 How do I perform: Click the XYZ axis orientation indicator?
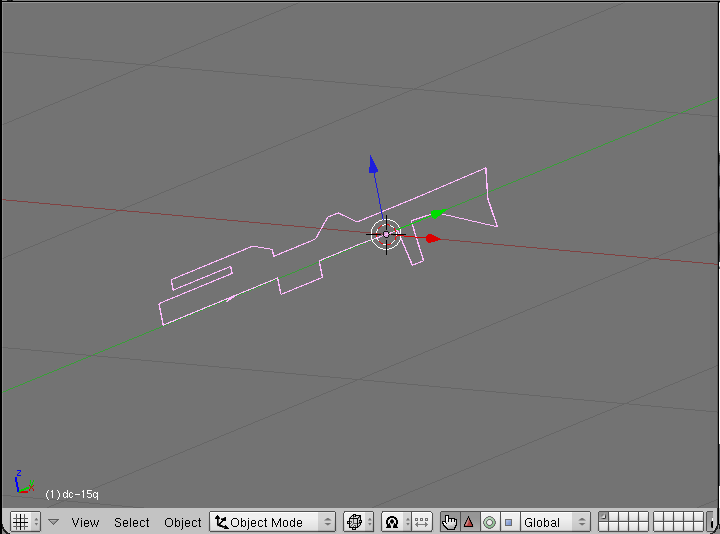(24, 482)
